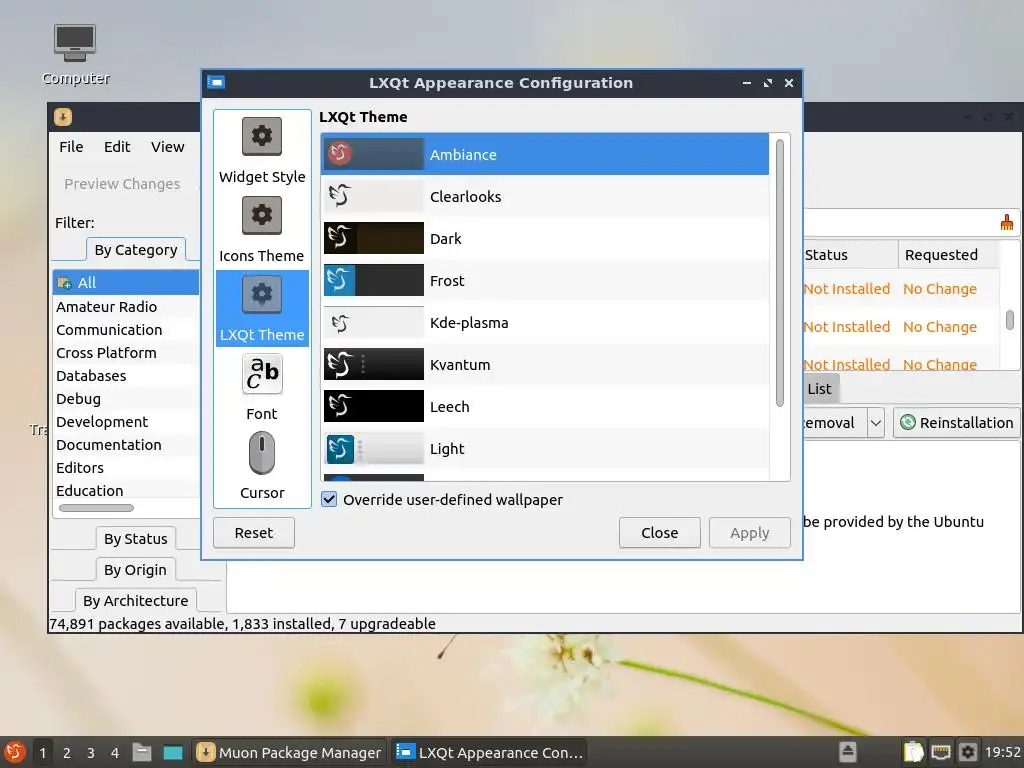Click the clear search broom icon
Viewport: 1024px width, 768px height.
click(x=1006, y=223)
